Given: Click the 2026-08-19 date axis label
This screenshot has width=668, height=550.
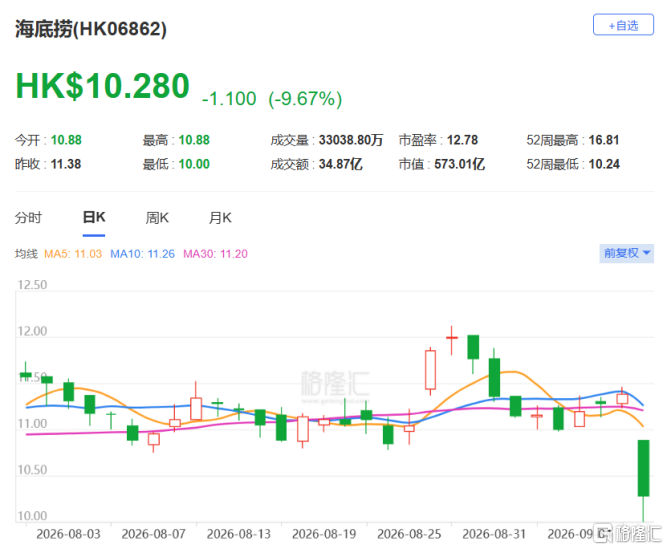Looking at the screenshot, I should pyautogui.click(x=324, y=534).
